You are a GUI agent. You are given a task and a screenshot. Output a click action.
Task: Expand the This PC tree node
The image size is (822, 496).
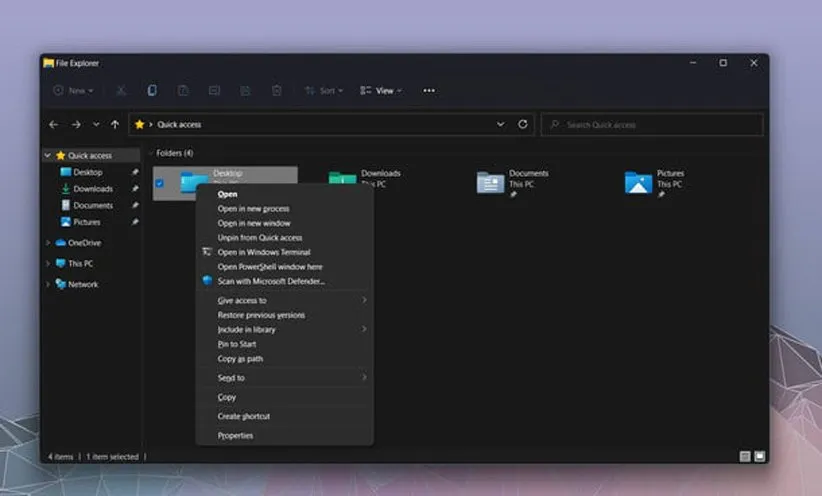pyautogui.click(x=47, y=264)
